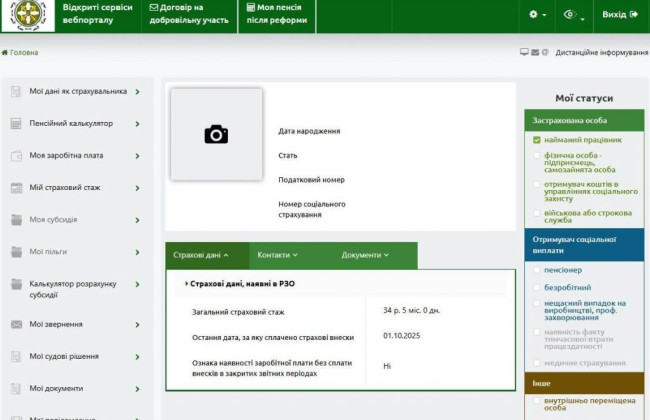Click the Pension Fund logo emblem

pos(28,15)
